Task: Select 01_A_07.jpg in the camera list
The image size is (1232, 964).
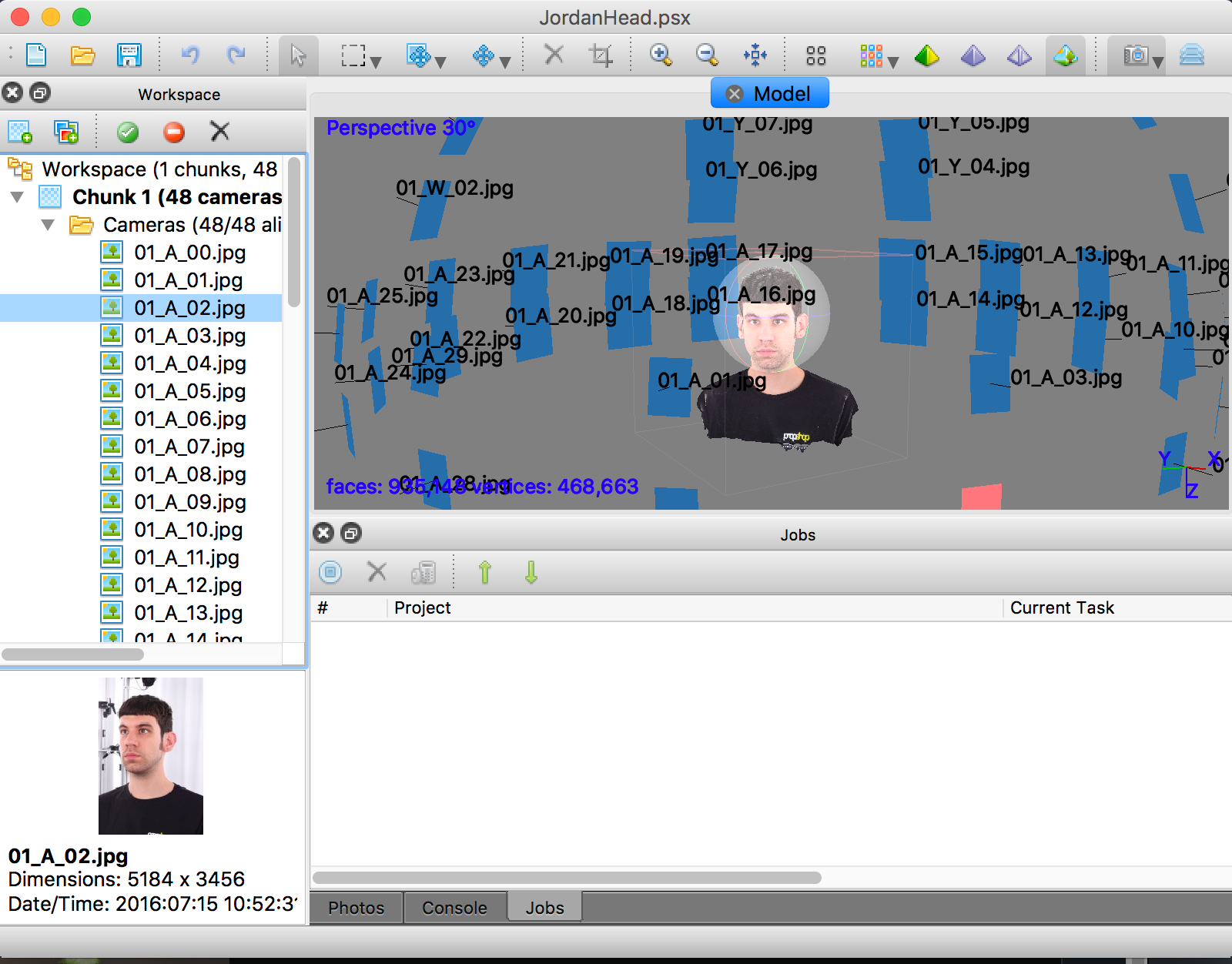Action: [189, 447]
